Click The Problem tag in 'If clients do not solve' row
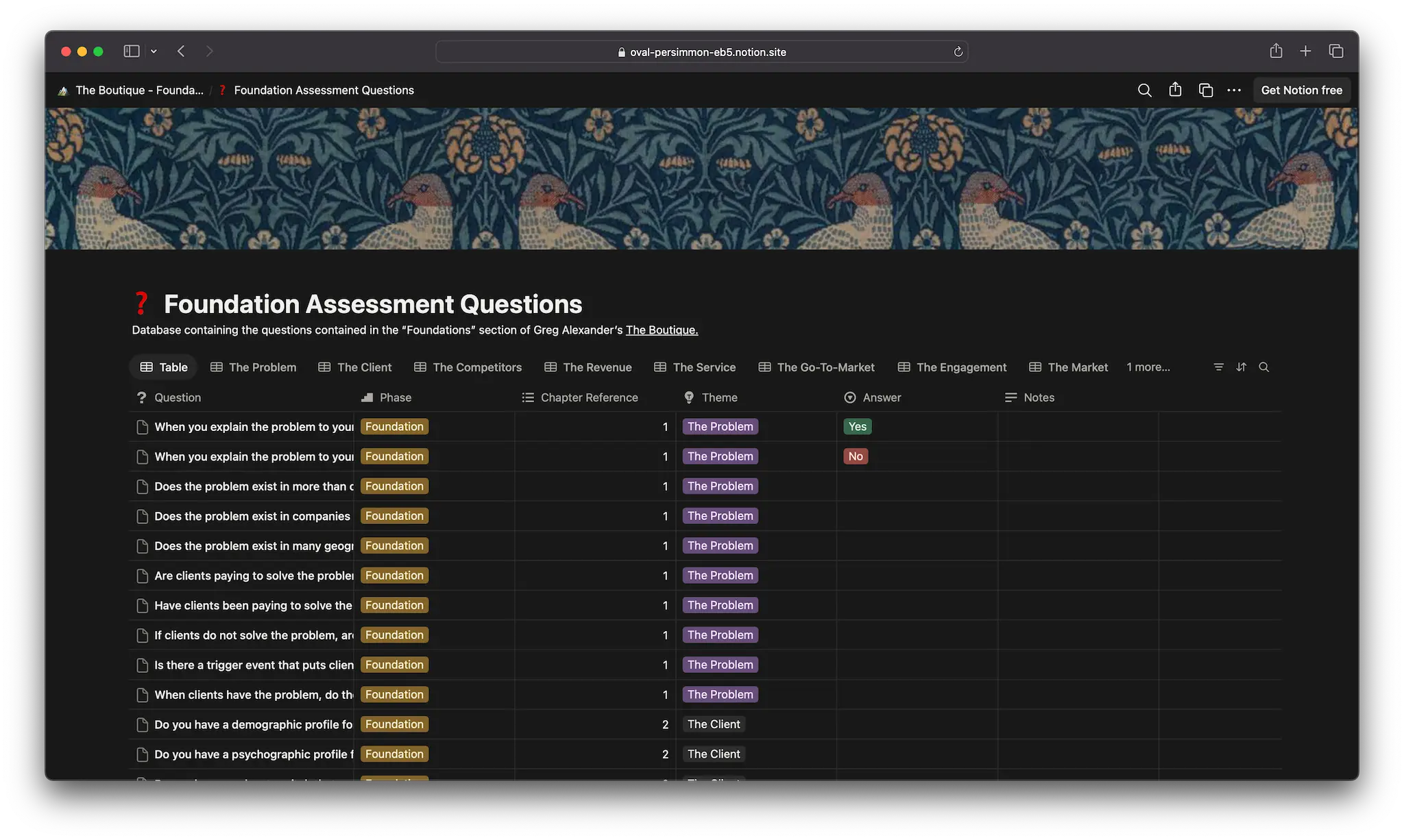The image size is (1404, 840). click(x=720, y=635)
